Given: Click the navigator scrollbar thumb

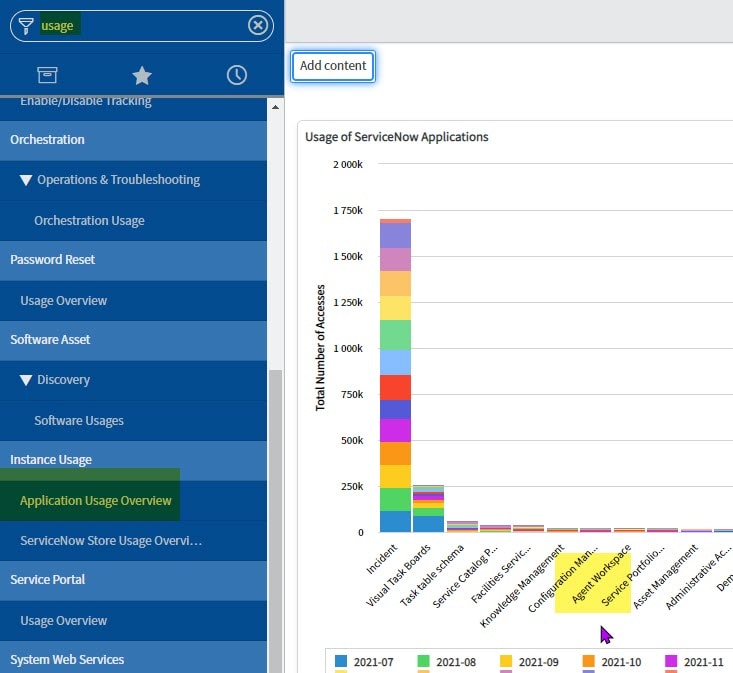Looking at the screenshot, I should (x=275, y=521).
